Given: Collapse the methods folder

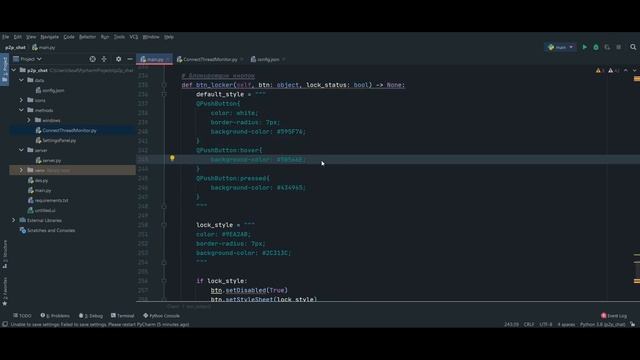Looking at the screenshot, I should pyautogui.click(x=21, y=110).
